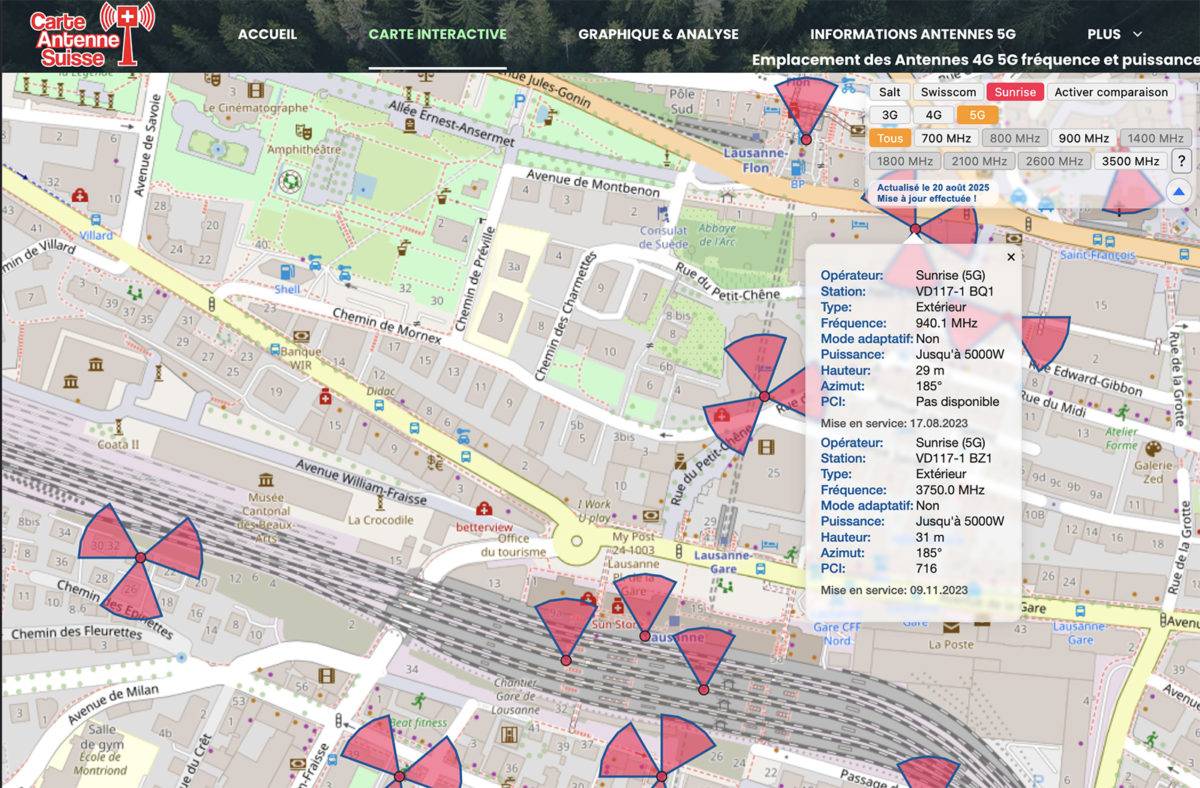Click the parking P icon near Allée Ernest-Ansermet
The width and height of the screenshot is (1200, 788).
tap(520, 101)
